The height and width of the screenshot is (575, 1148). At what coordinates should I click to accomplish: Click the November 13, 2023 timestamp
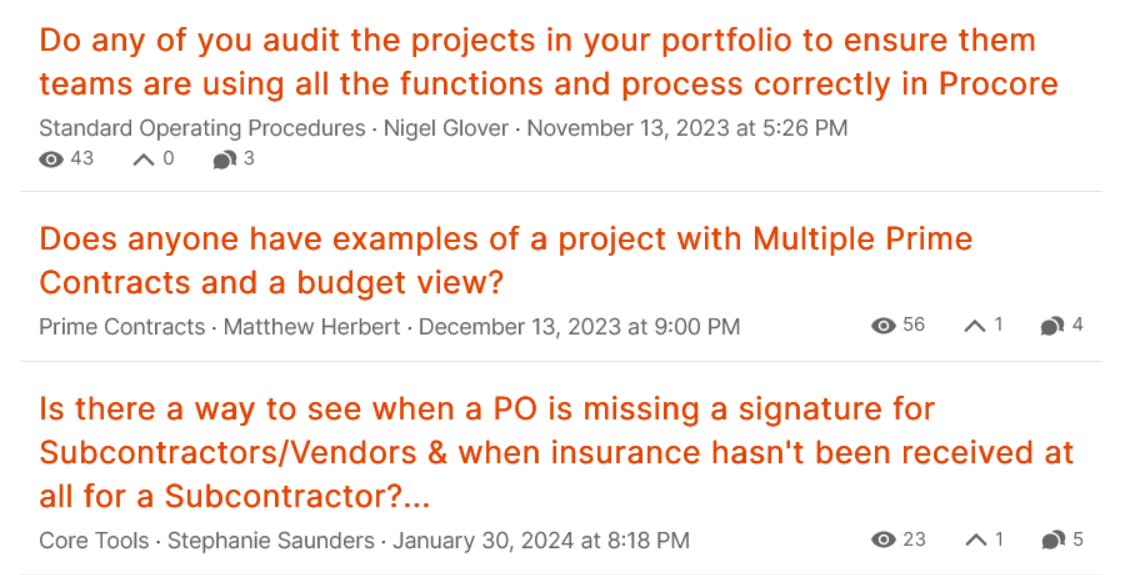tap(687, 128)
